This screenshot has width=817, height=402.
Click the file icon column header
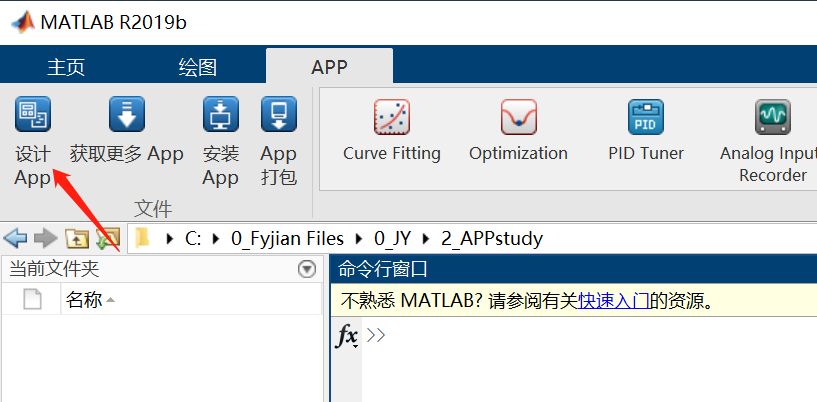[x=32, y=300]
